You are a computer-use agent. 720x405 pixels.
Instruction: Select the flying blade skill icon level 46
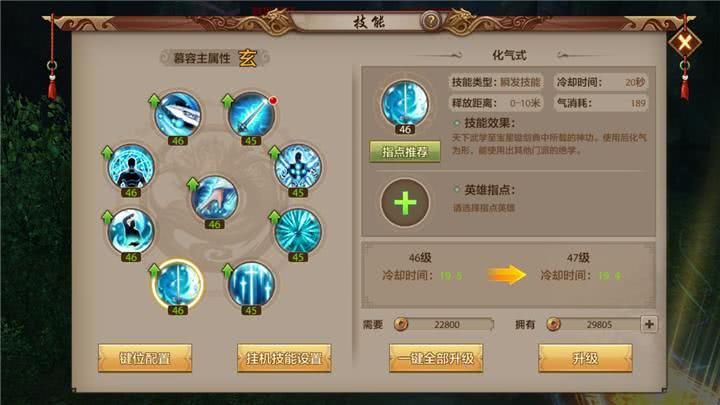tap(177, 115)
